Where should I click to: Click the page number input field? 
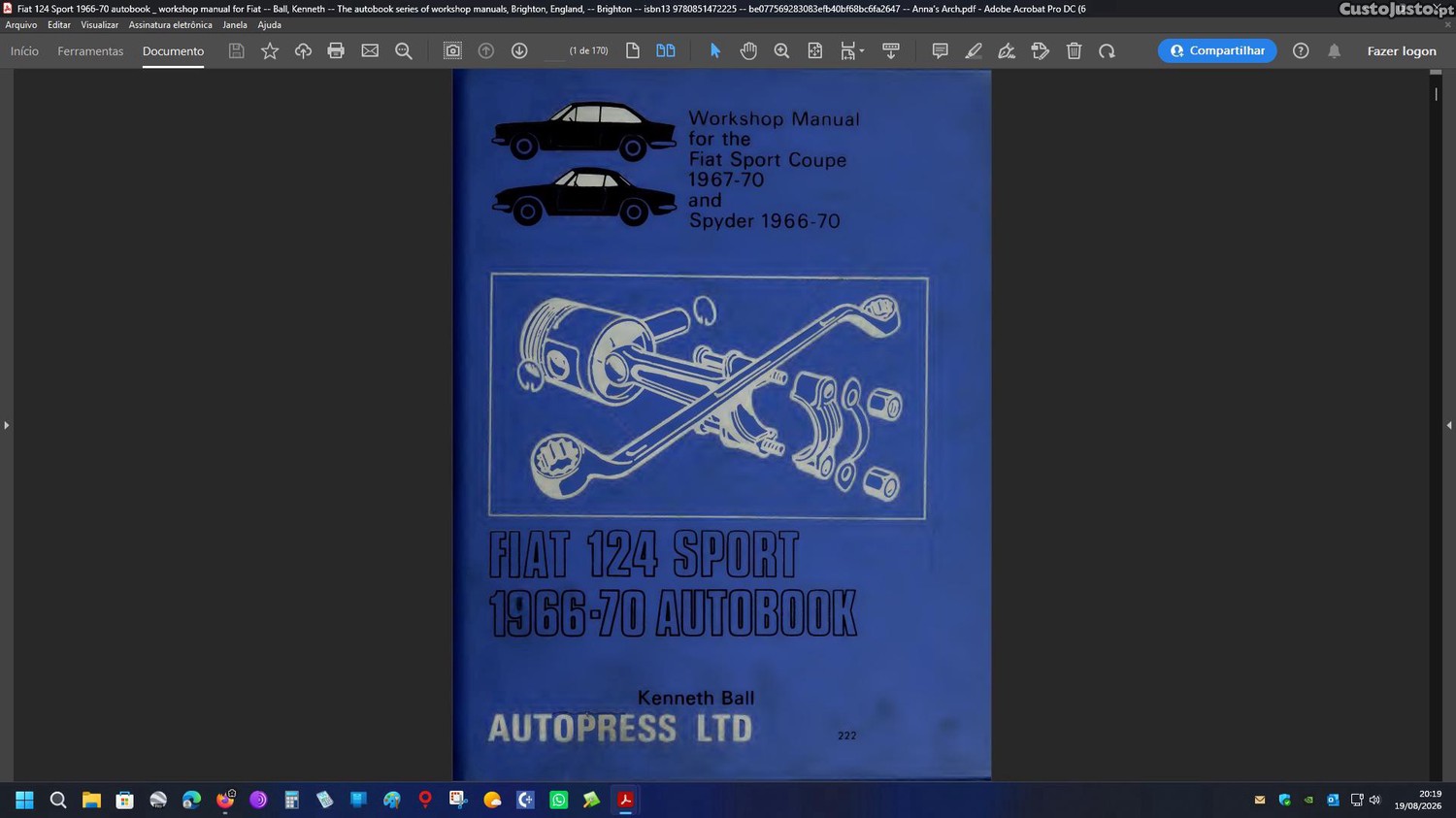554,50
